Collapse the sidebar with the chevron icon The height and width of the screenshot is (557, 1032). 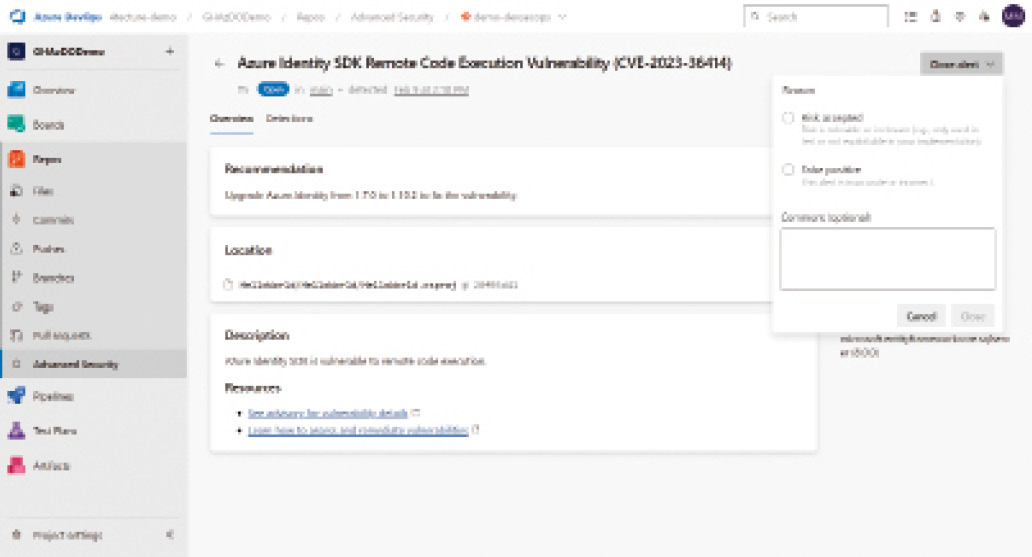point(170,535)
